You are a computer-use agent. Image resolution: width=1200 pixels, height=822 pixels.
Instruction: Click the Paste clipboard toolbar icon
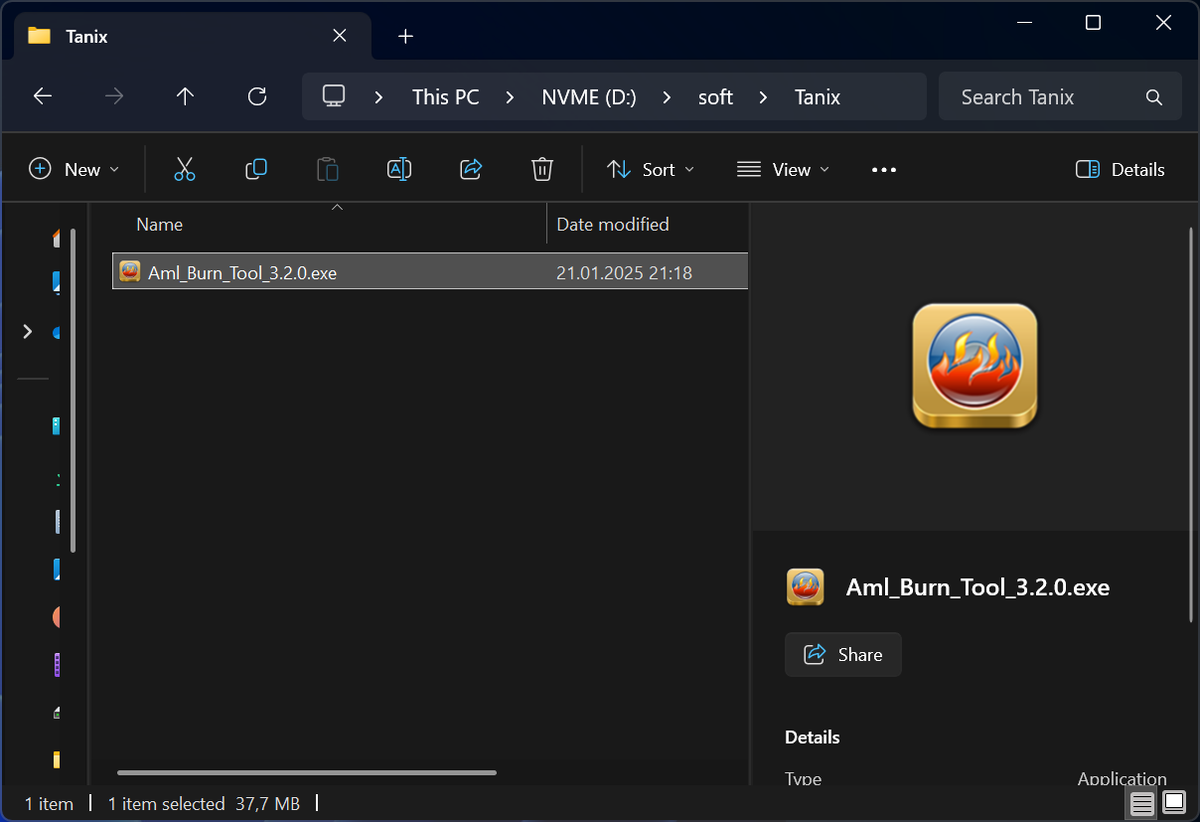[327, 169]
